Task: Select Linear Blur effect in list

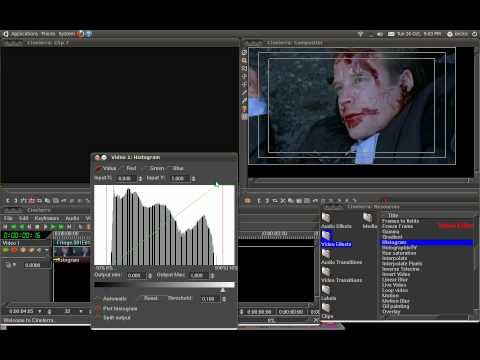Action: [x=395, y=280]
